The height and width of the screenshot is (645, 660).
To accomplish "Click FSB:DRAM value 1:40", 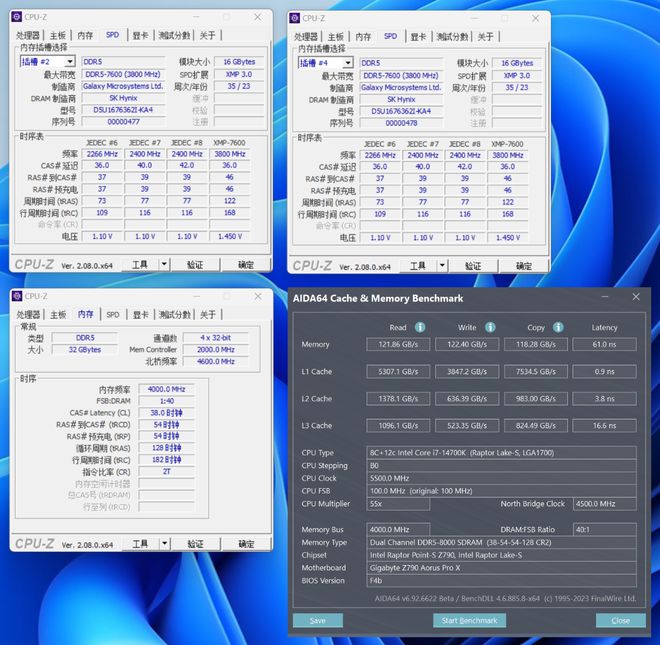I will pos(167,401).
